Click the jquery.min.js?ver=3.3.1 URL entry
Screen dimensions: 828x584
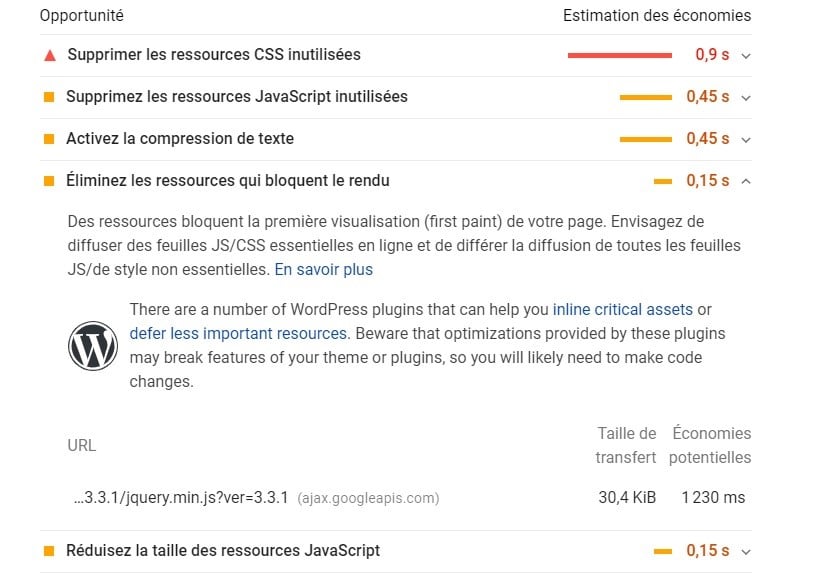click(x=181, y=497)
